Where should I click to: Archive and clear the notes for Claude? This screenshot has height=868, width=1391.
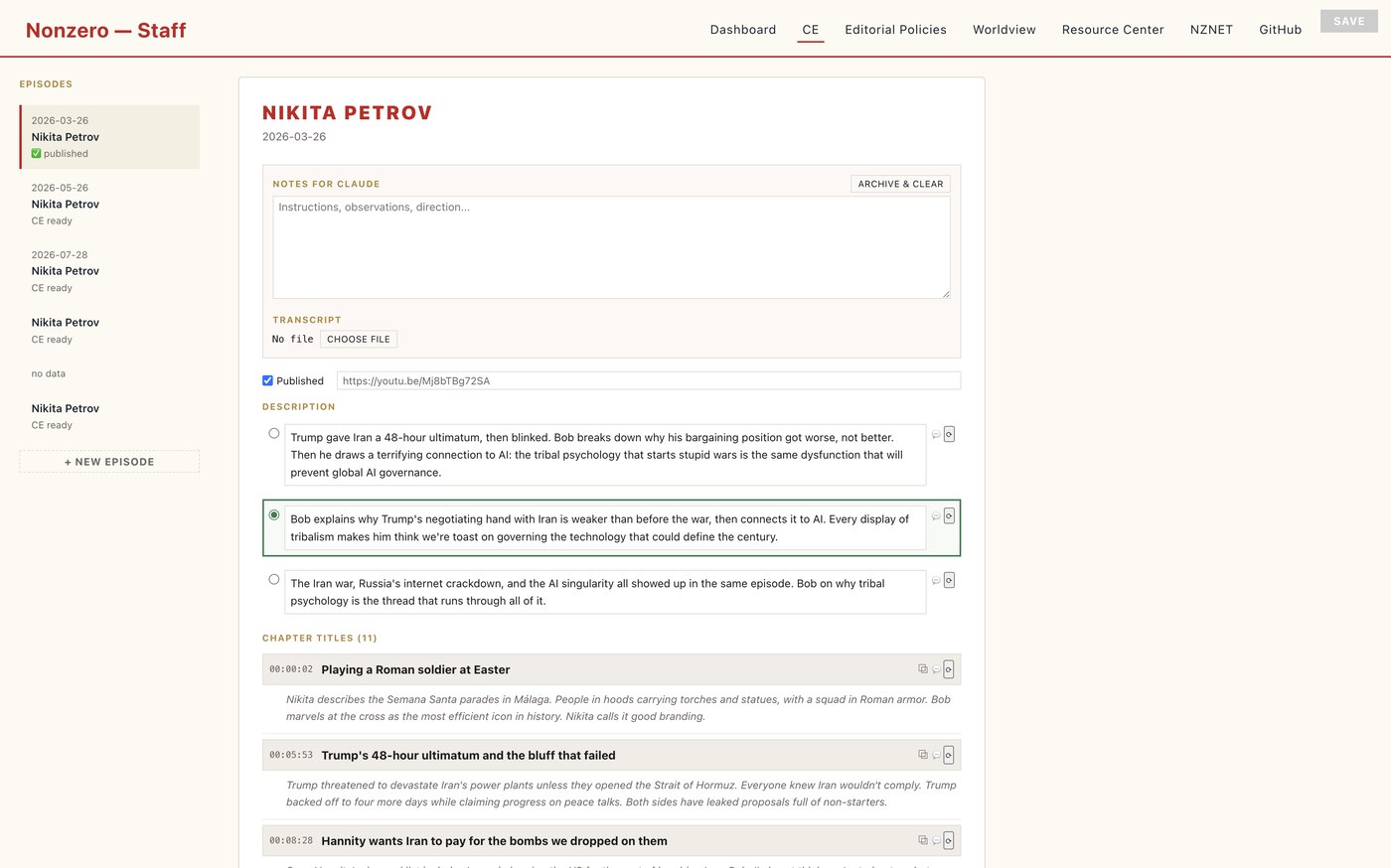click(x=900, y=184)
